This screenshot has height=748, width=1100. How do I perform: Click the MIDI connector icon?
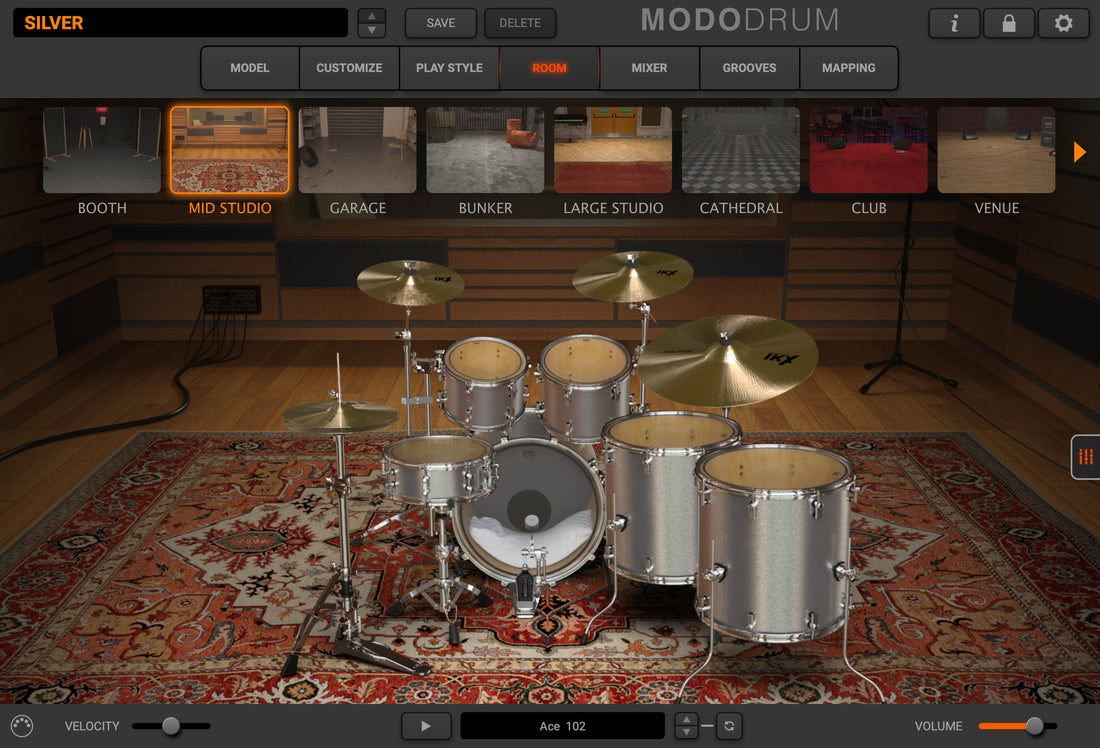coord(22,726)
